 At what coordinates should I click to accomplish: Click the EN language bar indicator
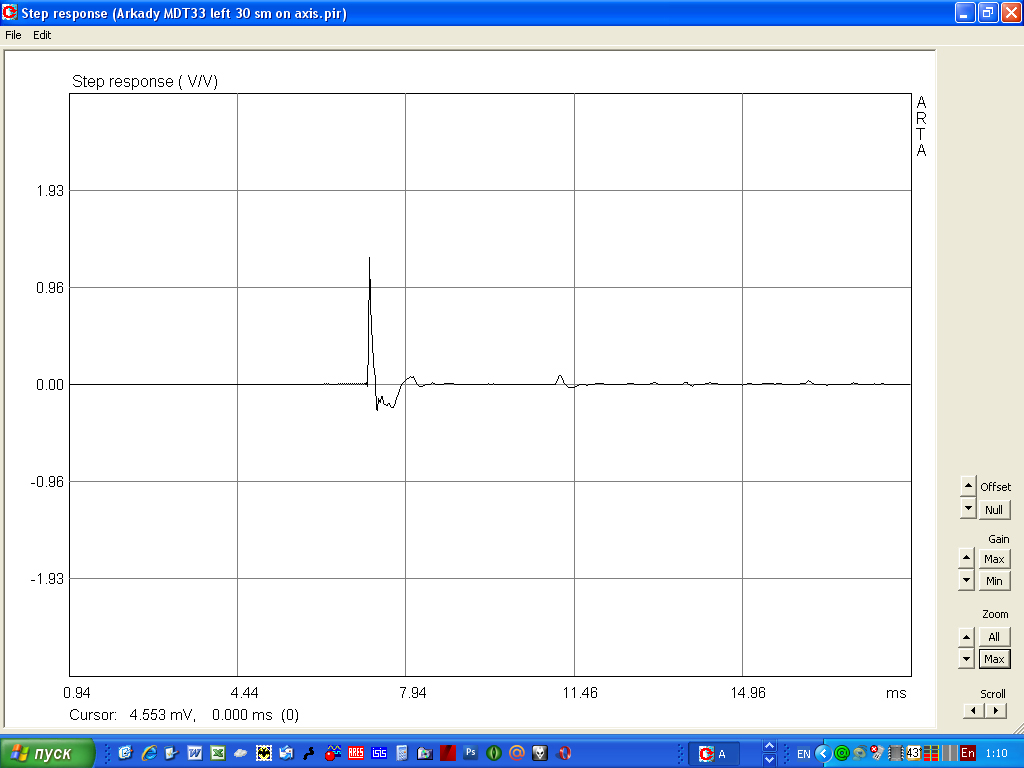tap(803, 754)
